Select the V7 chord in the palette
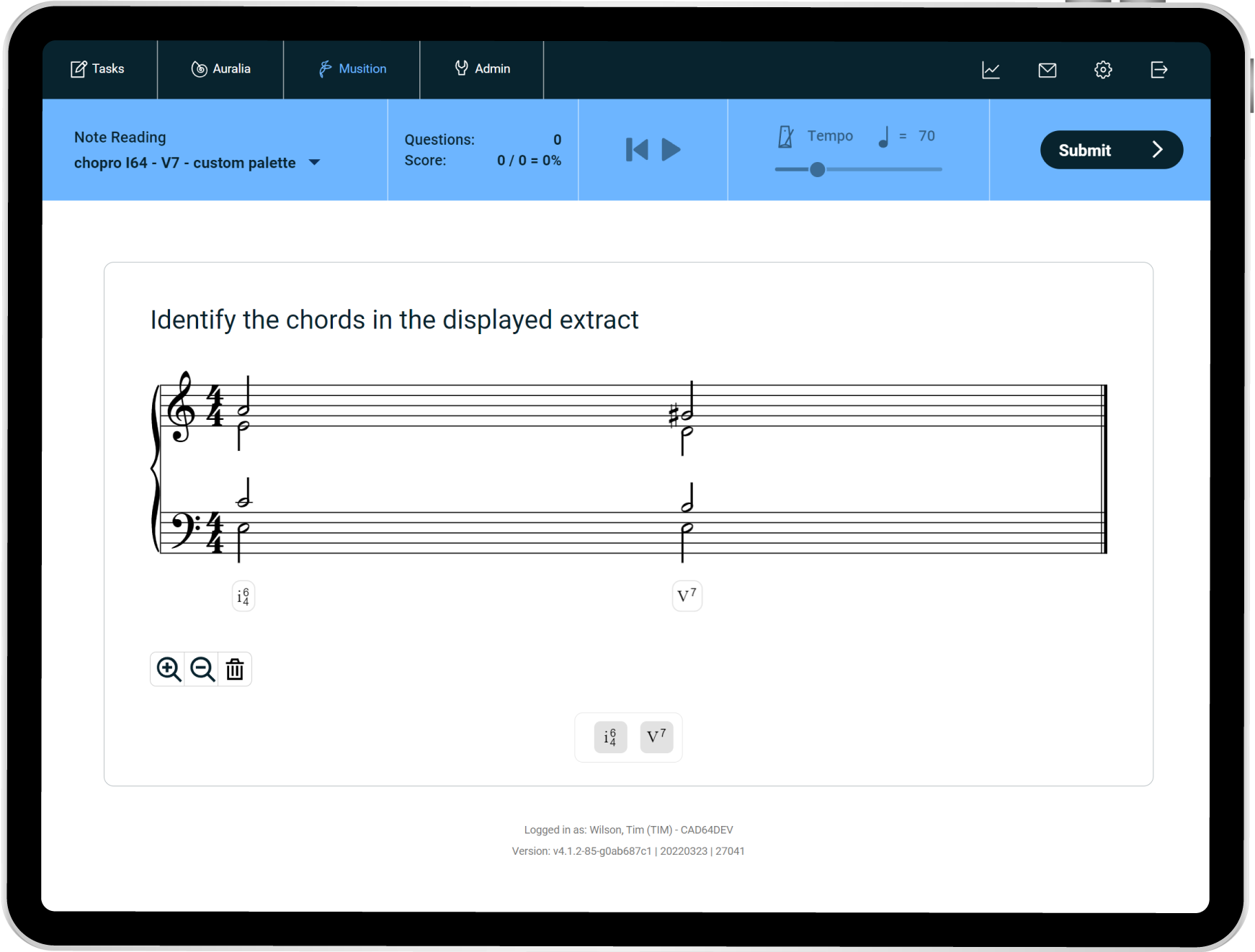 pos(656,737)
